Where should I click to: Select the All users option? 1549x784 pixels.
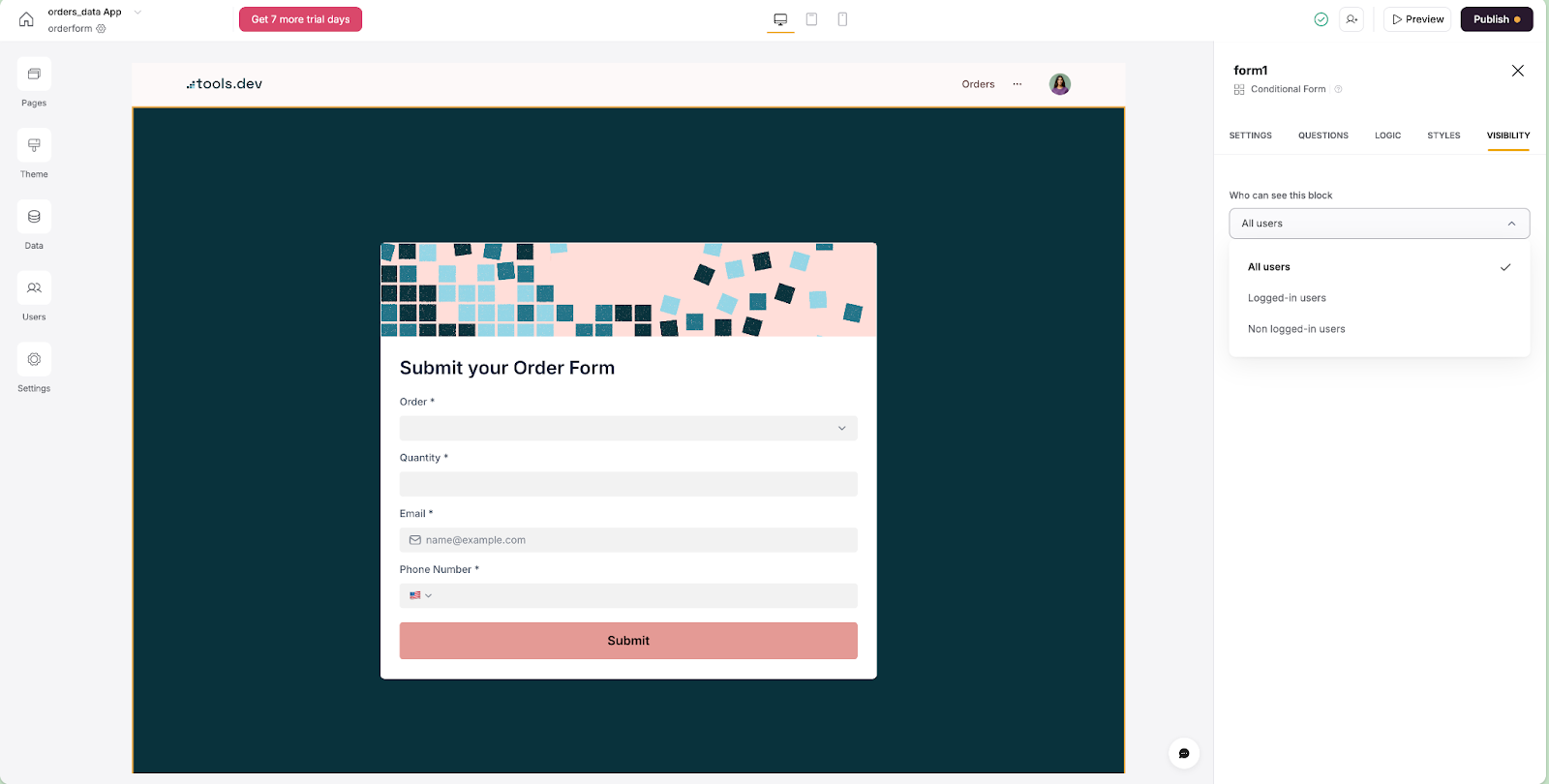pos(1379,267)
